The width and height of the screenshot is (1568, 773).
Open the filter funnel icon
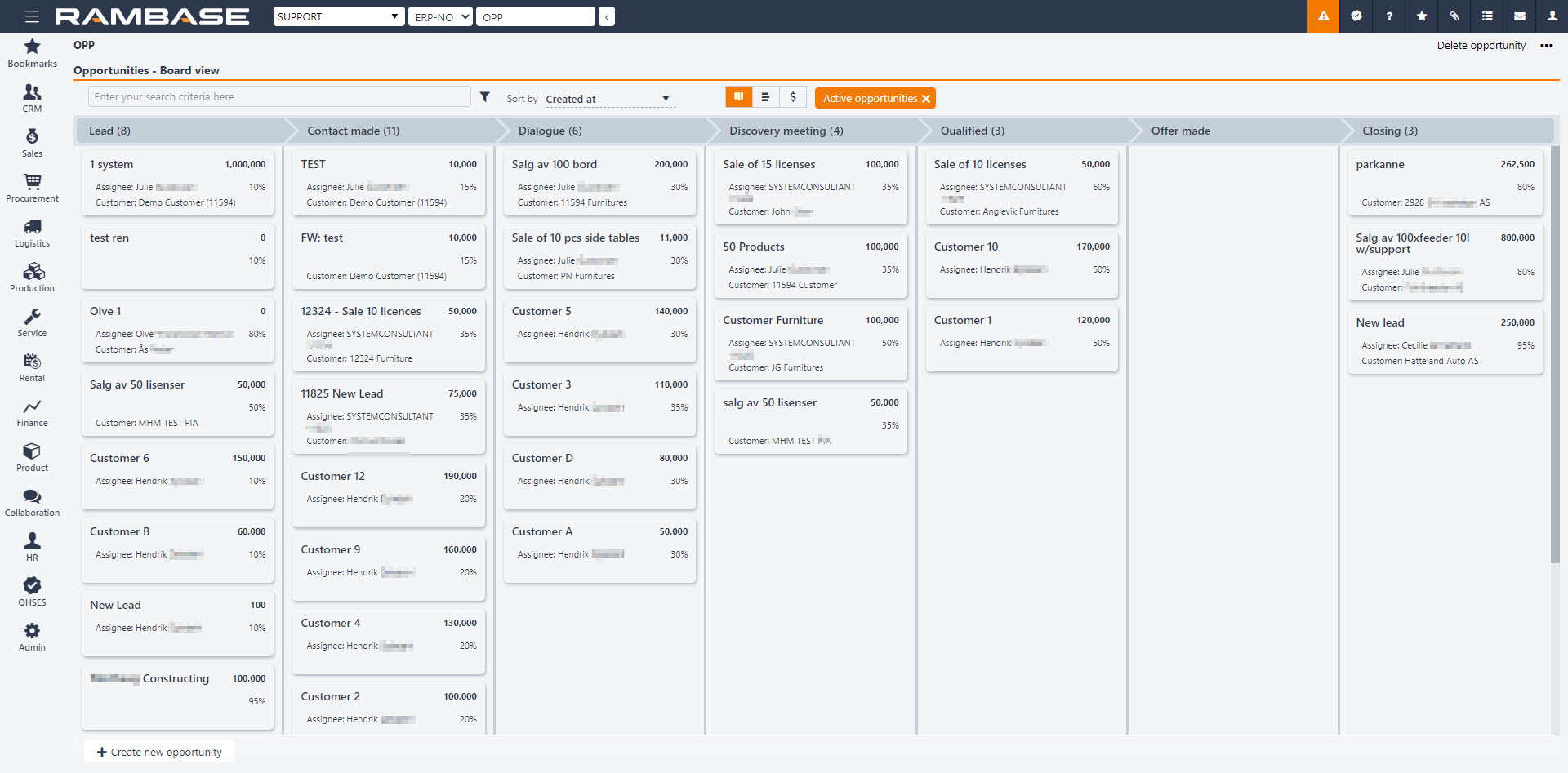(x=484, y=97)
